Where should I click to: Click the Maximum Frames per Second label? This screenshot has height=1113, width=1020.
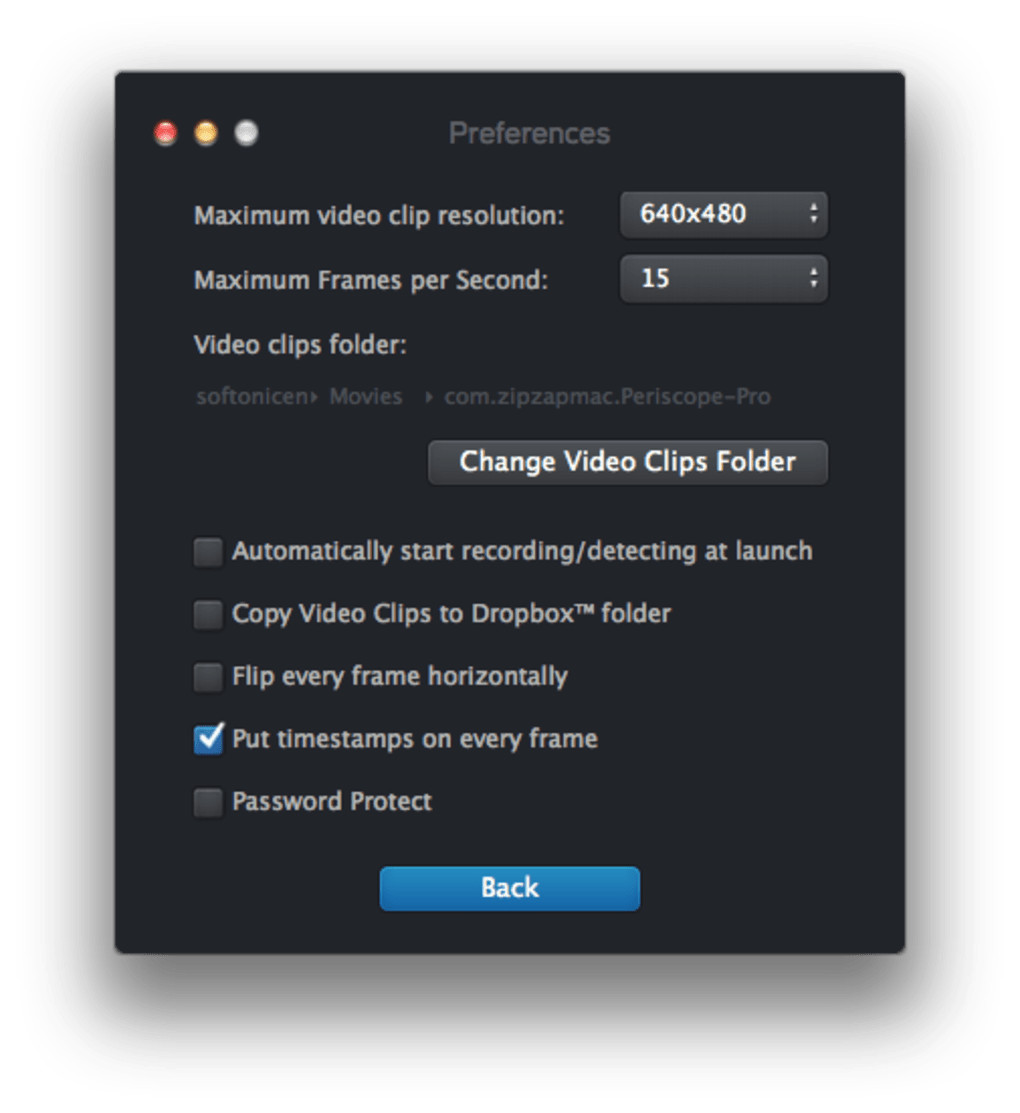371,280
